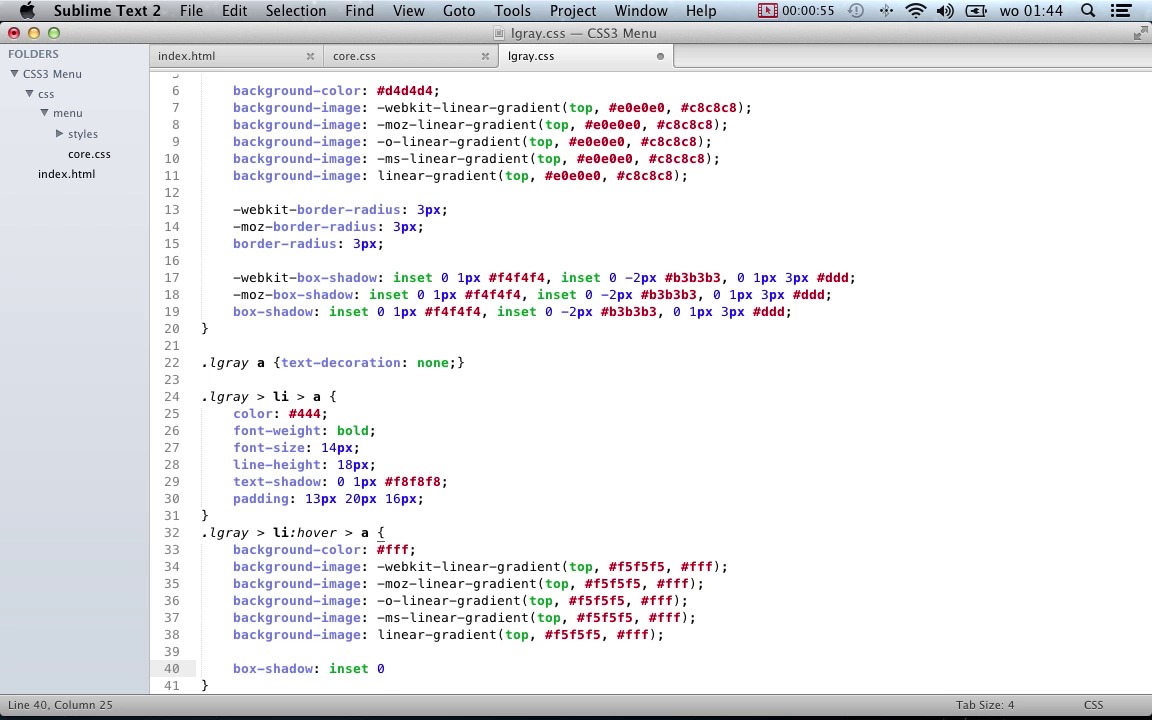Open the Goto menu
The width and height of the screenshot is (1152, 720).
point(458,10)
